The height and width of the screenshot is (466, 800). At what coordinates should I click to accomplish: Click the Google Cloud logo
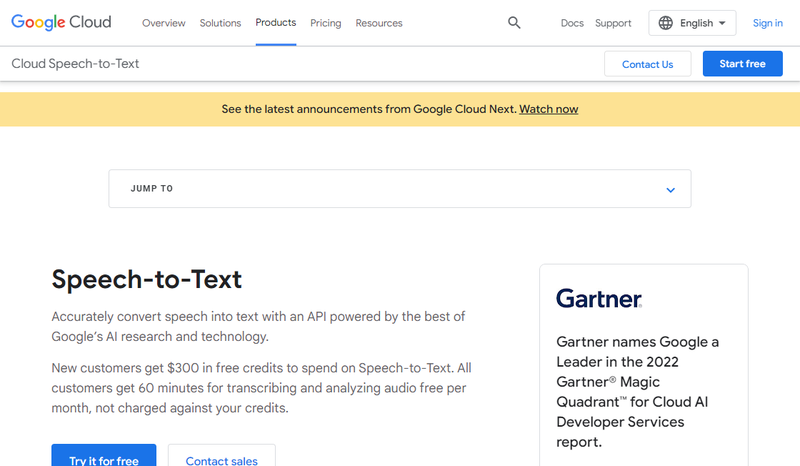pos(61,23)
